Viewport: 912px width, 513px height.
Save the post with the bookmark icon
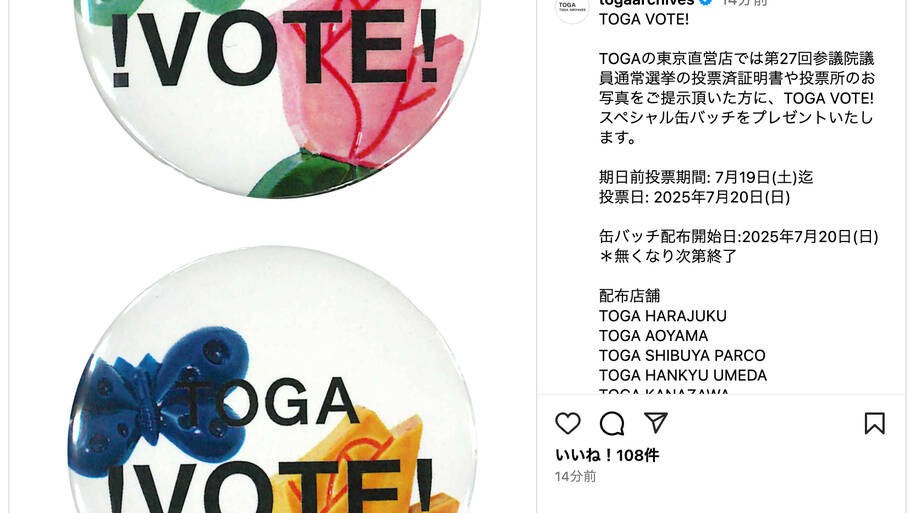click(874, 423)
